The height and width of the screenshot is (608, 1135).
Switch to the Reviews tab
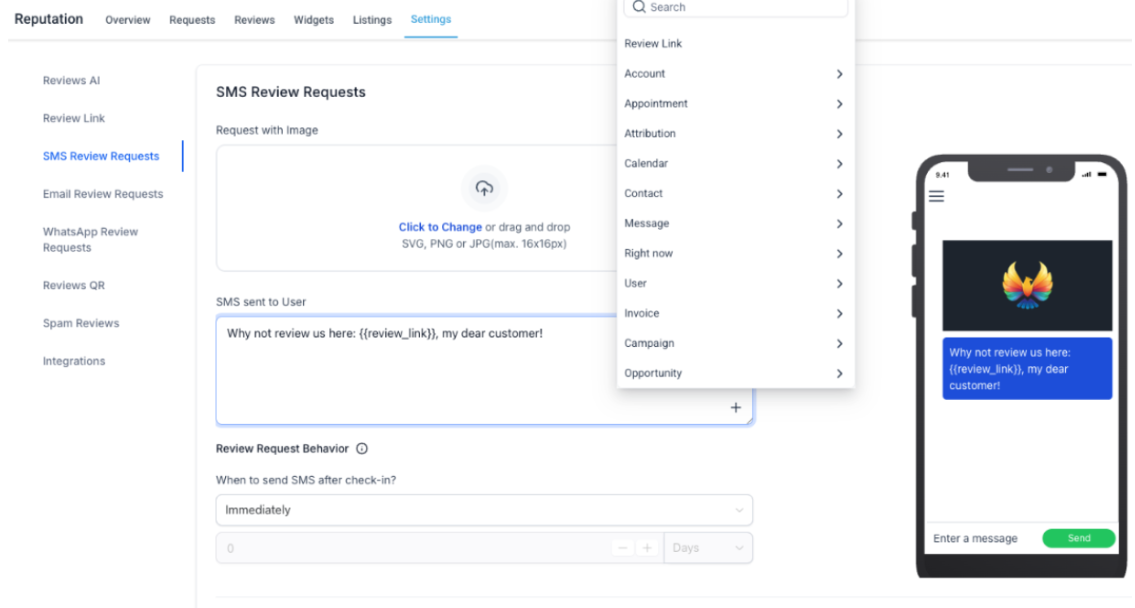coord(254,20)
